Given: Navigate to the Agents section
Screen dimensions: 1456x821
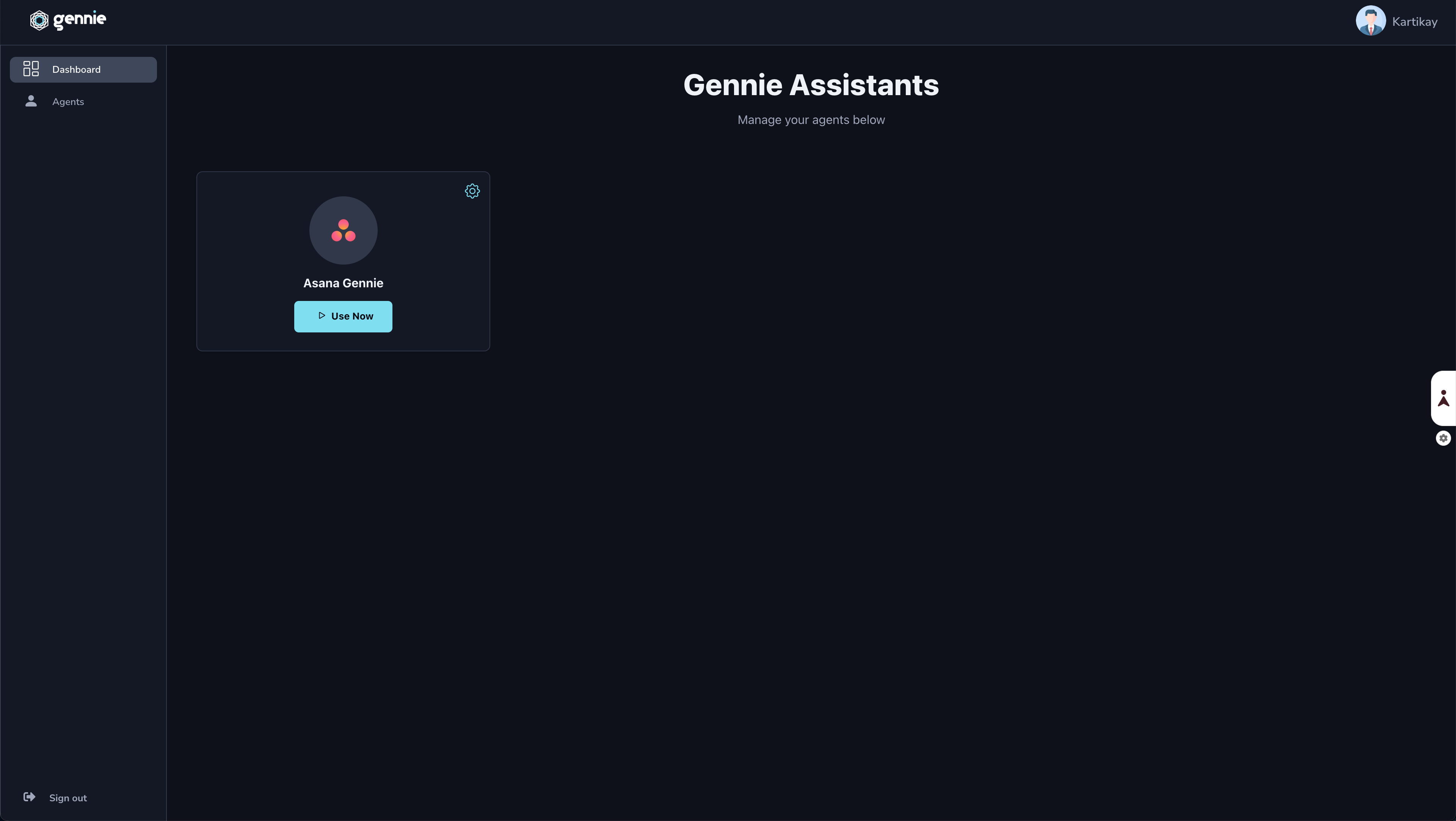Looking at the screenshot, I should (68, 102).
